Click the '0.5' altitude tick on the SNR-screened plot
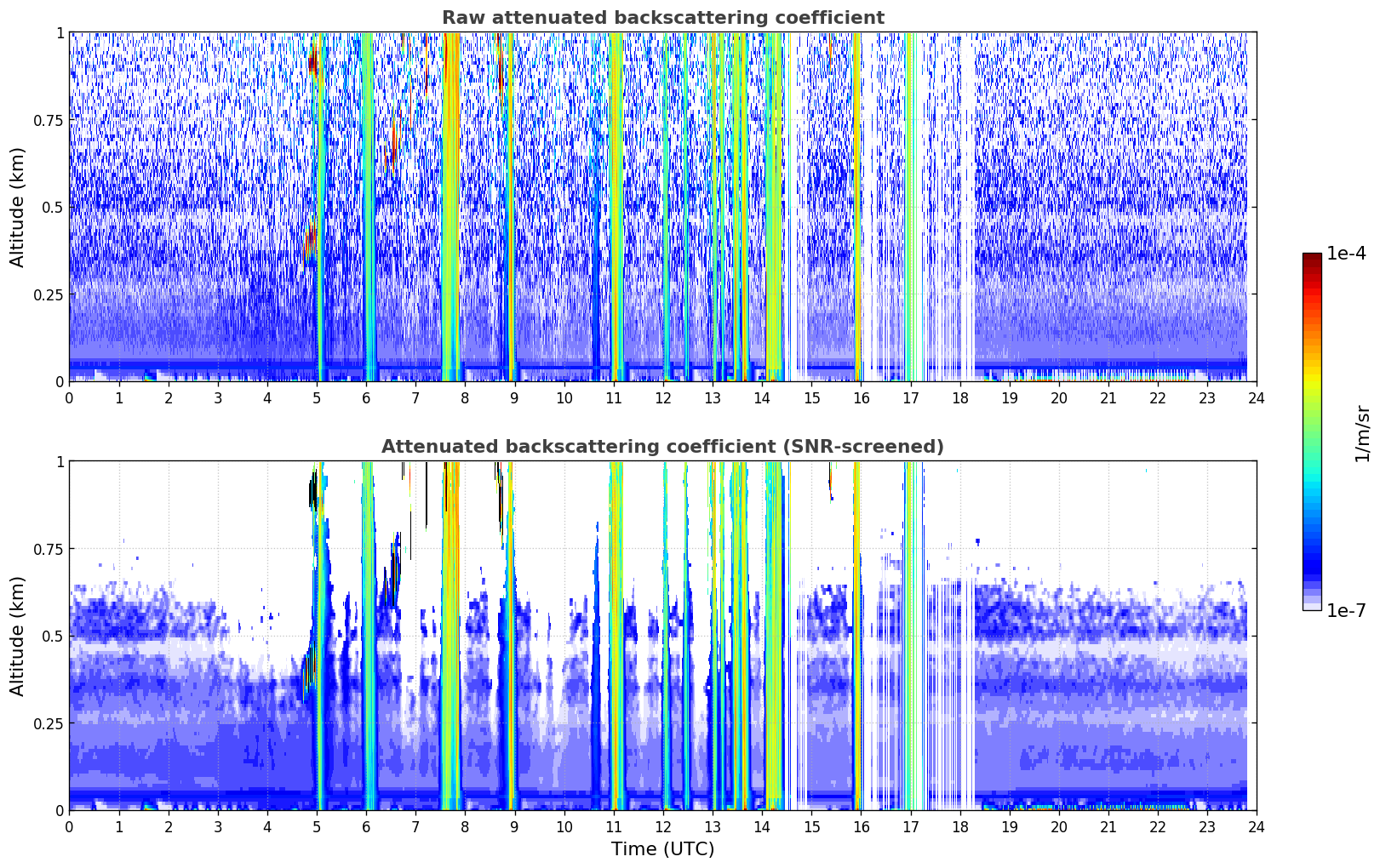 (x=53, y=636)
